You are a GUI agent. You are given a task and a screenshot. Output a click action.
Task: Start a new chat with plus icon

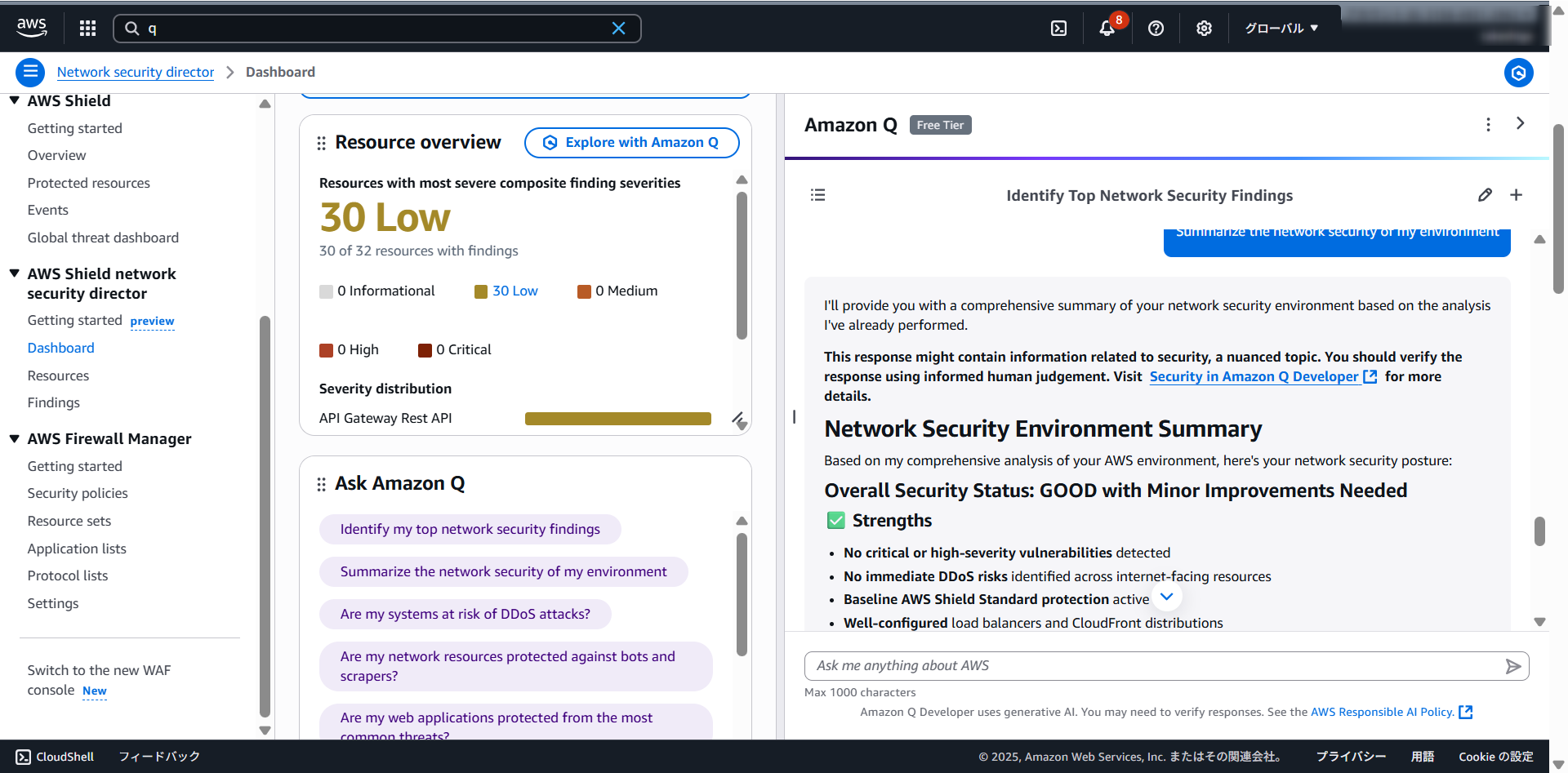1516,195
